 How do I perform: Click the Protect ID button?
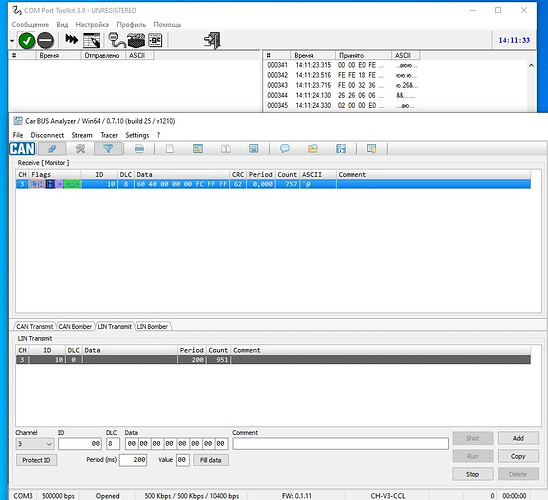tap(36, 460)
